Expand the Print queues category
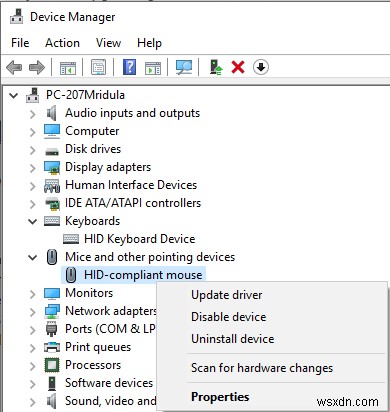This screenshot has width=390, height=412. tap(32, 348)
